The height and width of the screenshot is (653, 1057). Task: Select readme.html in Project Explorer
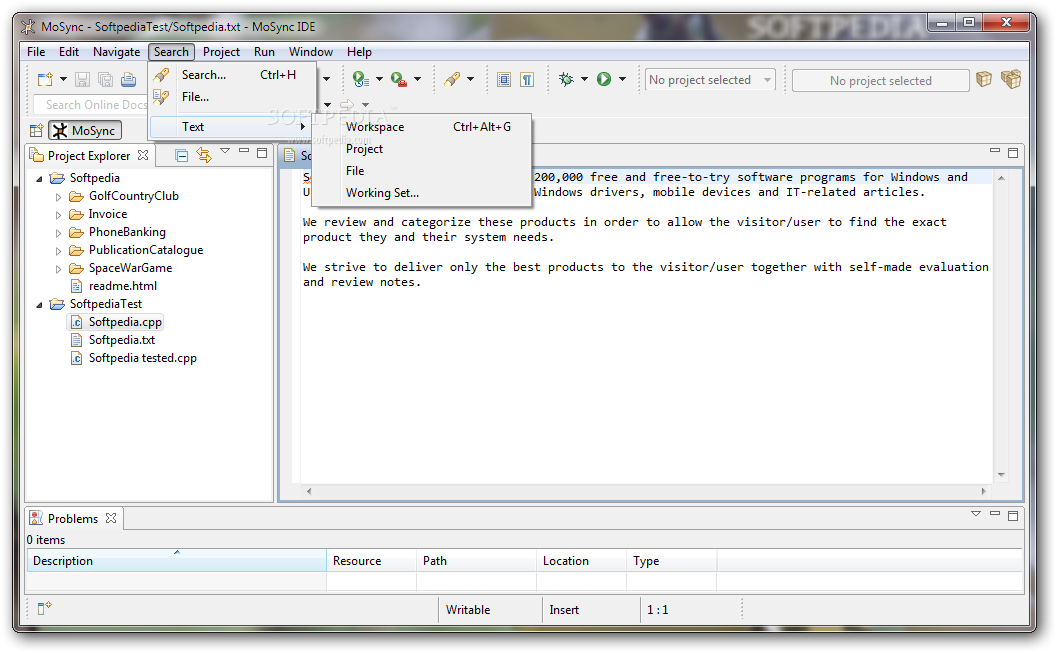point(123,286)
